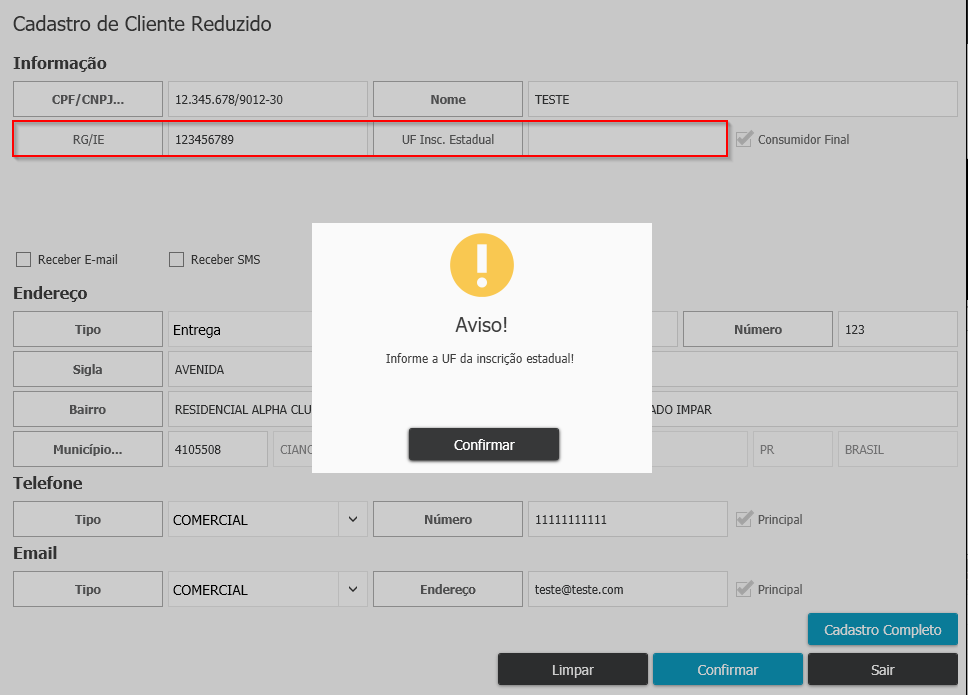Toggle the Consumidor Final checkbox
This screenshot has height=695, width=968.
(x=744, y=139)
